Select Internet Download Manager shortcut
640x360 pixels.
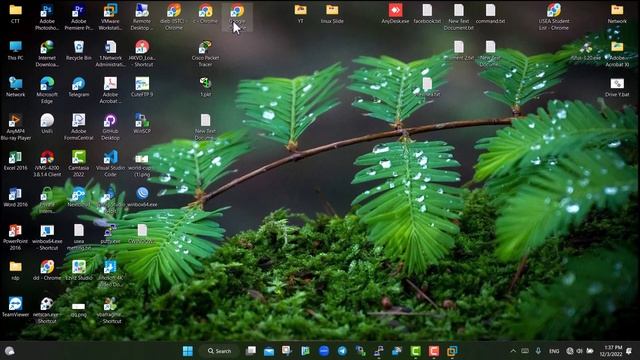[x=47, y=53]
